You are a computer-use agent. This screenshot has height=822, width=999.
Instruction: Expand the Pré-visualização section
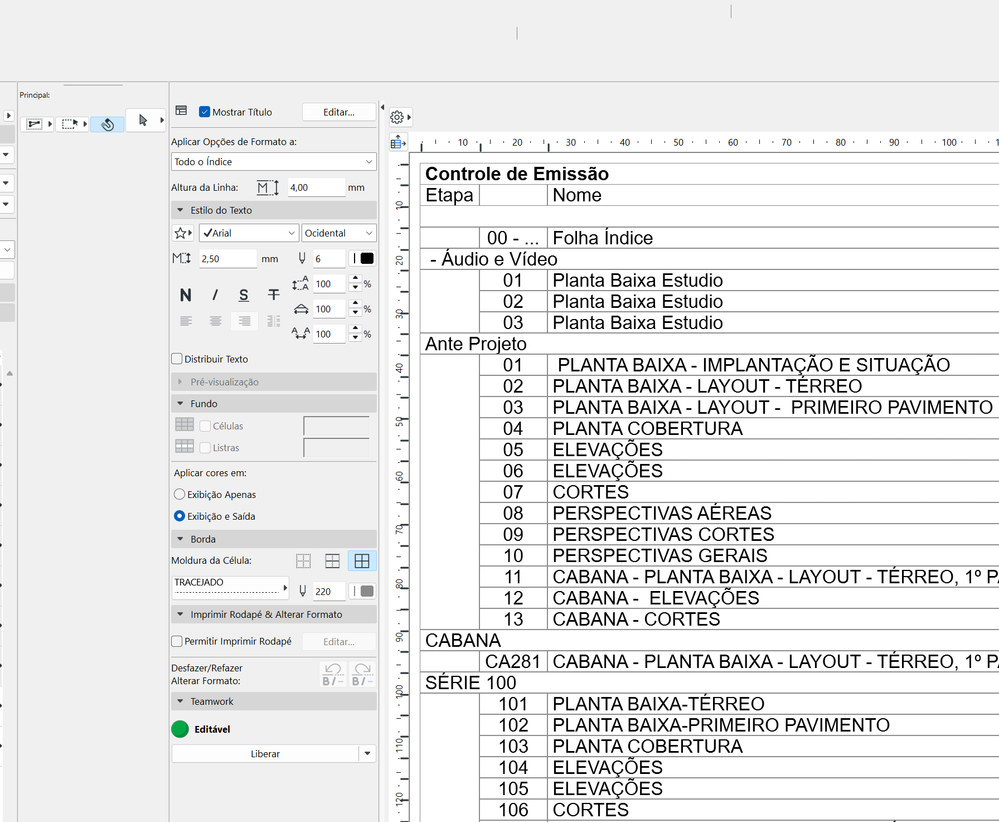tap(180, 382)
